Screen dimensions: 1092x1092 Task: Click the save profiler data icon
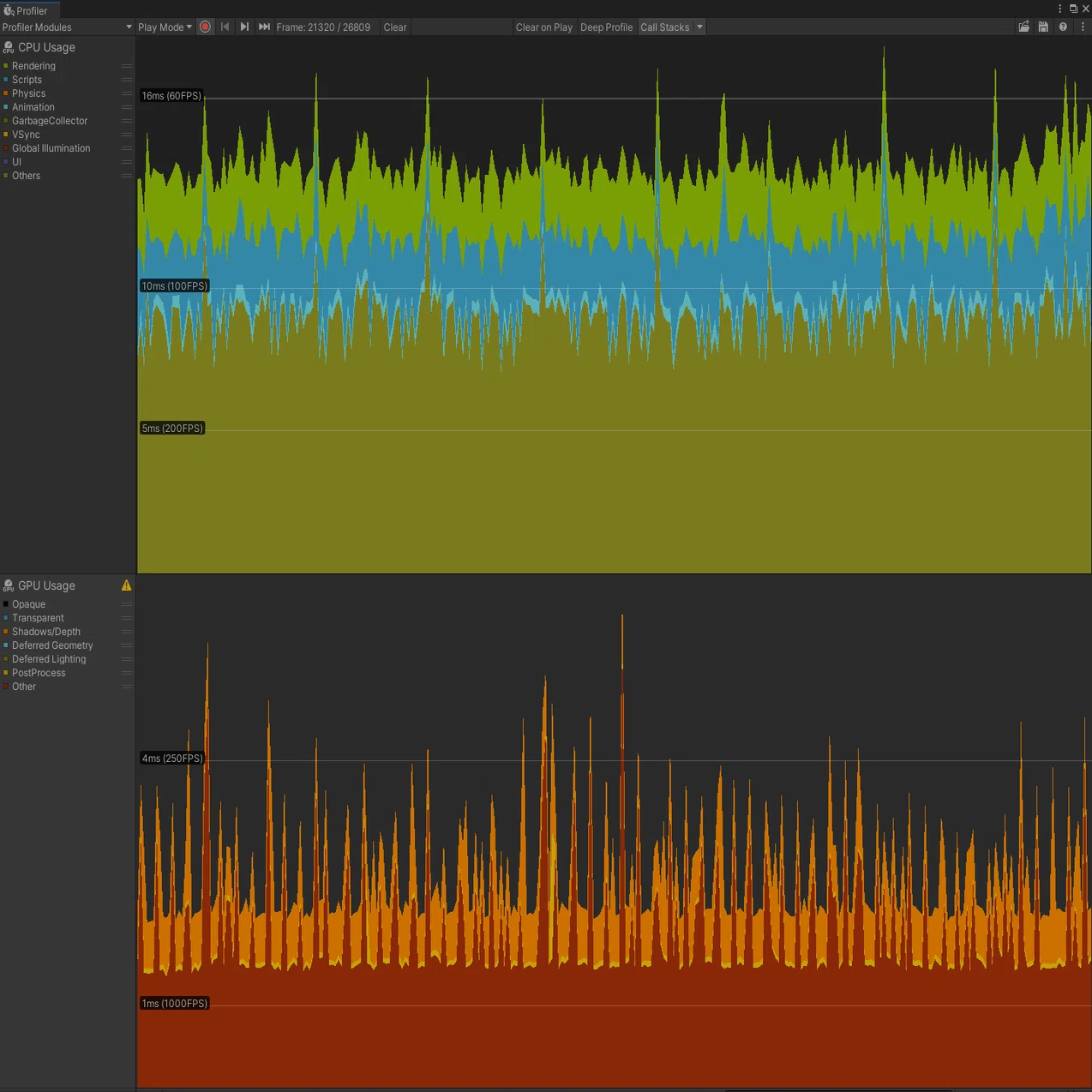(x=1043, y=27)
